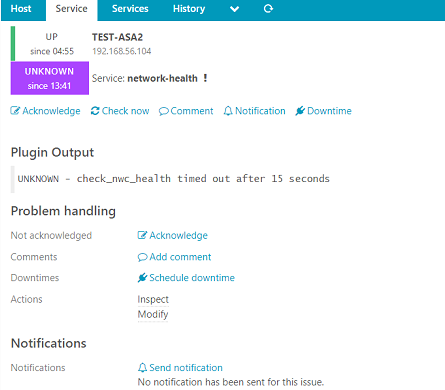The height and width of the screenshot is (390, 445).
Task: Click the Comment speech bubble icon in the top action row
Action: (x=164, y=111)
